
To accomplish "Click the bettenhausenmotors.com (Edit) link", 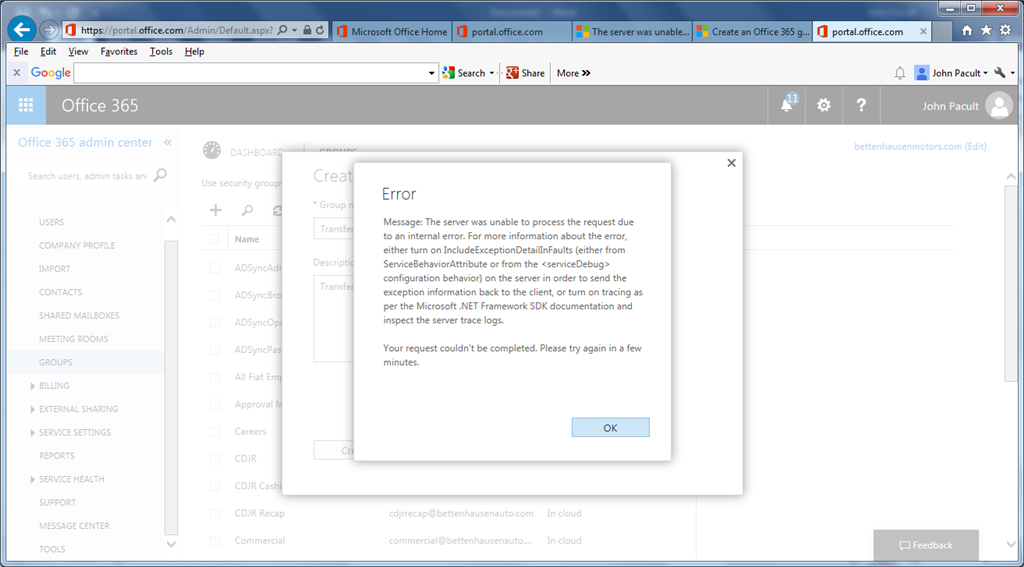I will [x=920, y=147].
